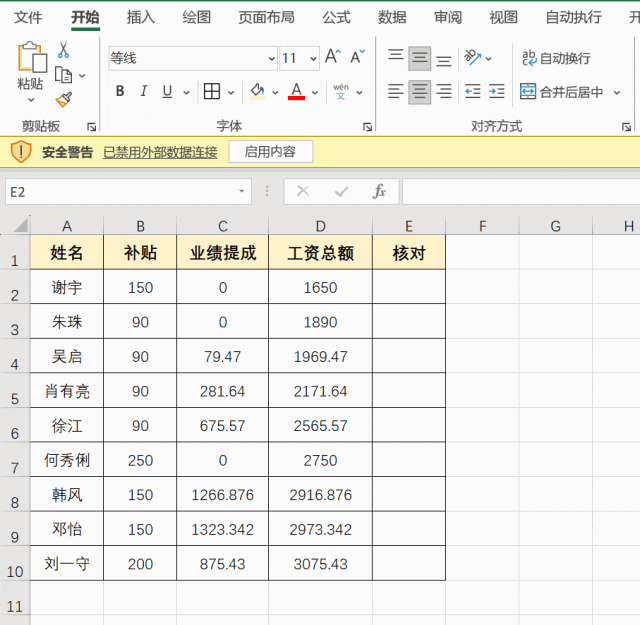This screenshot has width=640, height=625.
Task: Click the Borders grid icon
Action: (x=212, y=92)
